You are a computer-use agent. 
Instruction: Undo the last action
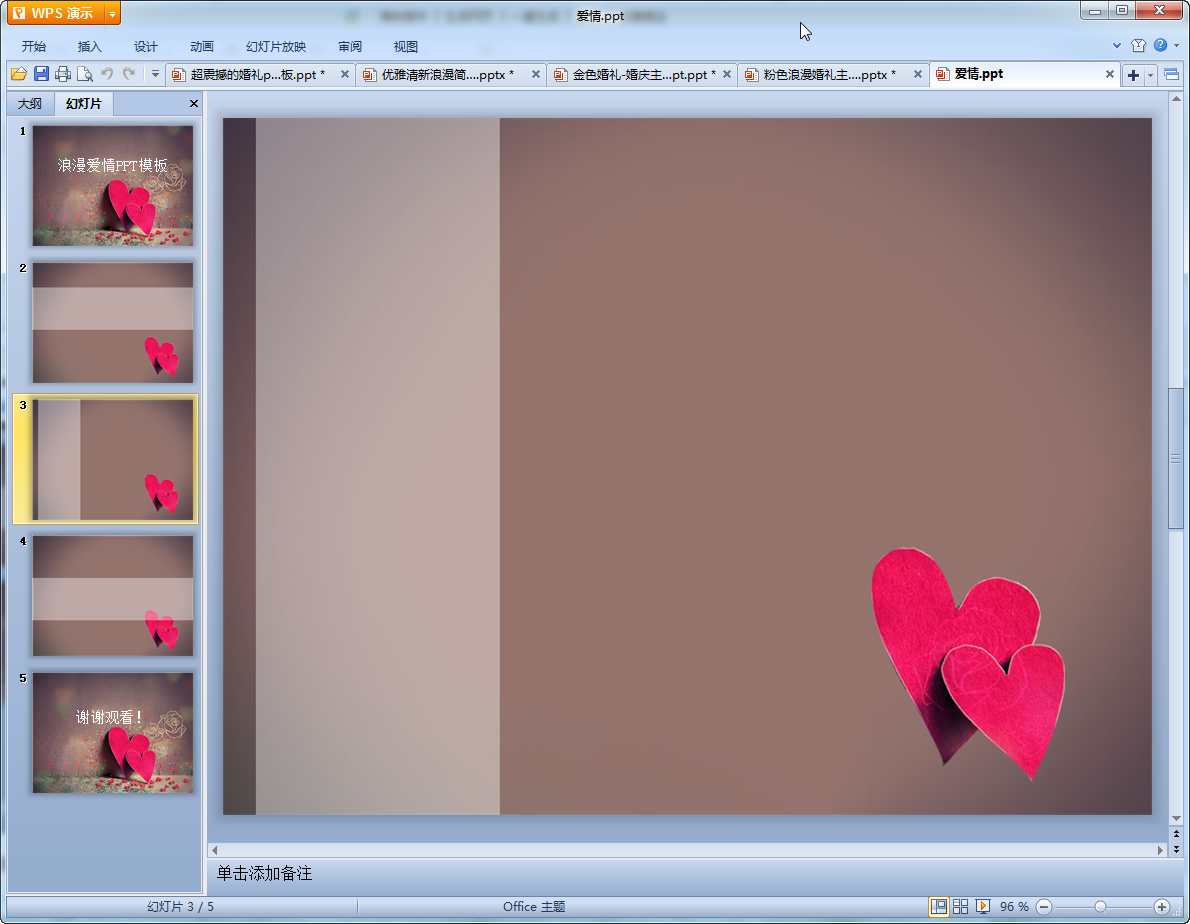107,74
